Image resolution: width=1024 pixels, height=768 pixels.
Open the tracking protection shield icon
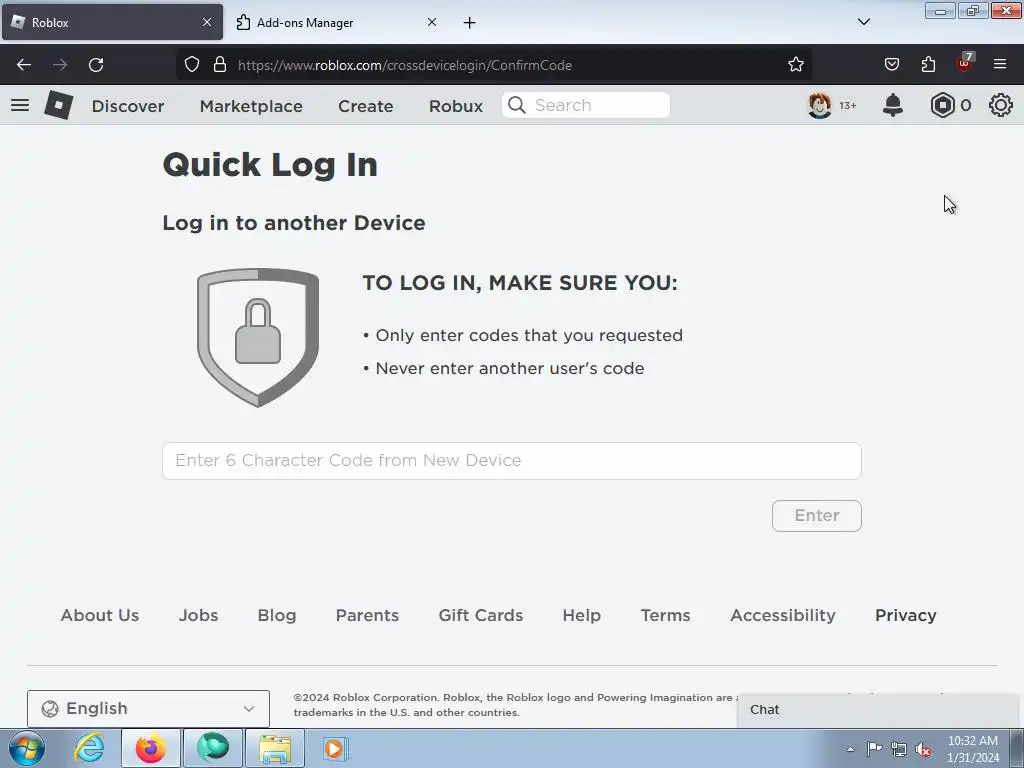coord(191,65)
